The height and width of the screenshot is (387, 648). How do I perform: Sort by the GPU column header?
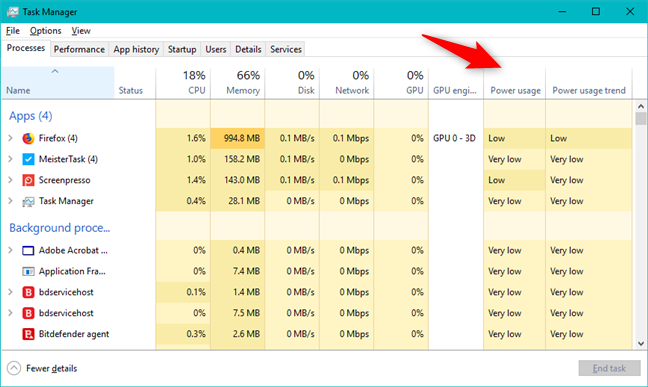[x=401, y=83]
